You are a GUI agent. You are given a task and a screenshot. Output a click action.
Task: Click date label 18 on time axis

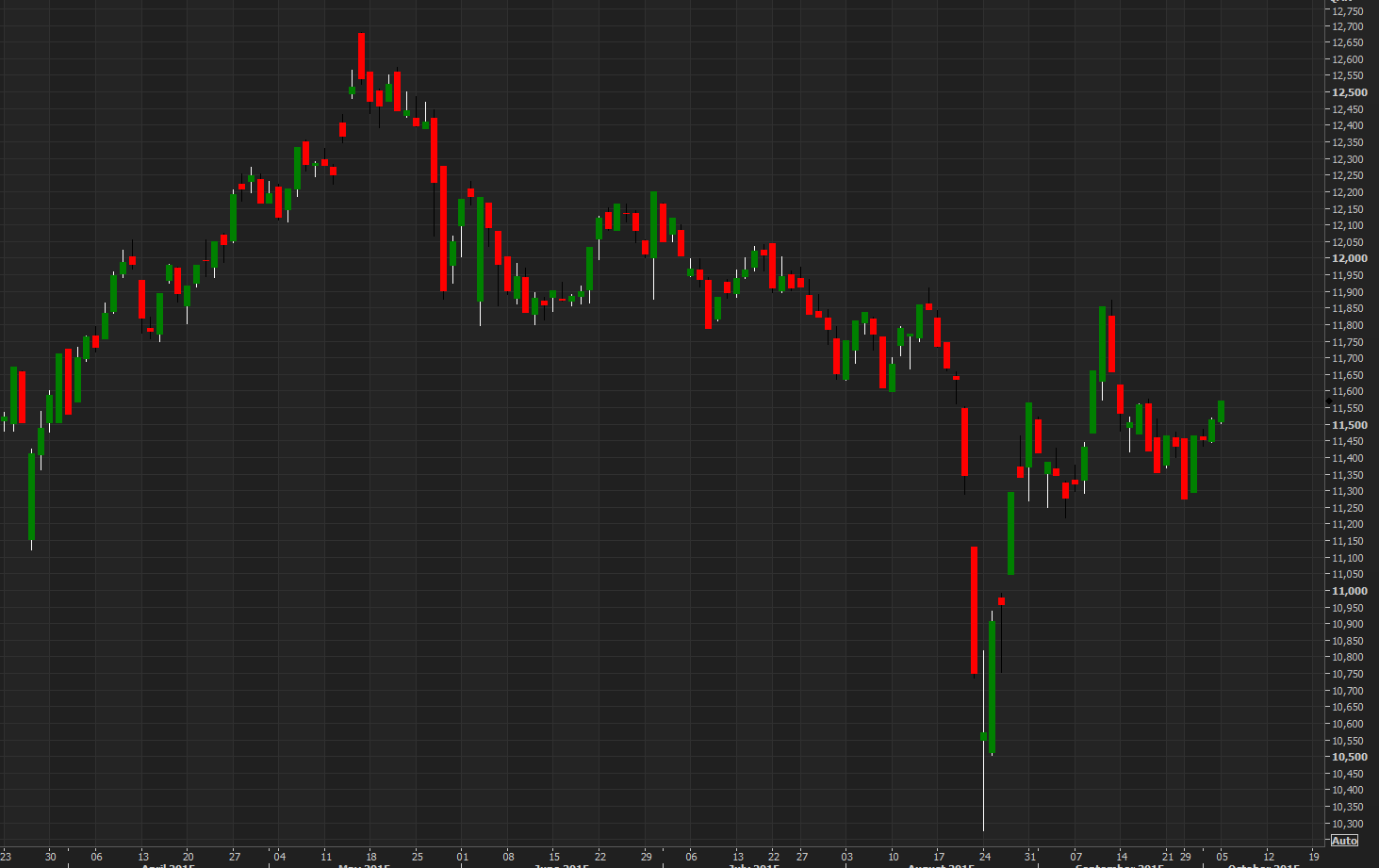tap(371, 857)
